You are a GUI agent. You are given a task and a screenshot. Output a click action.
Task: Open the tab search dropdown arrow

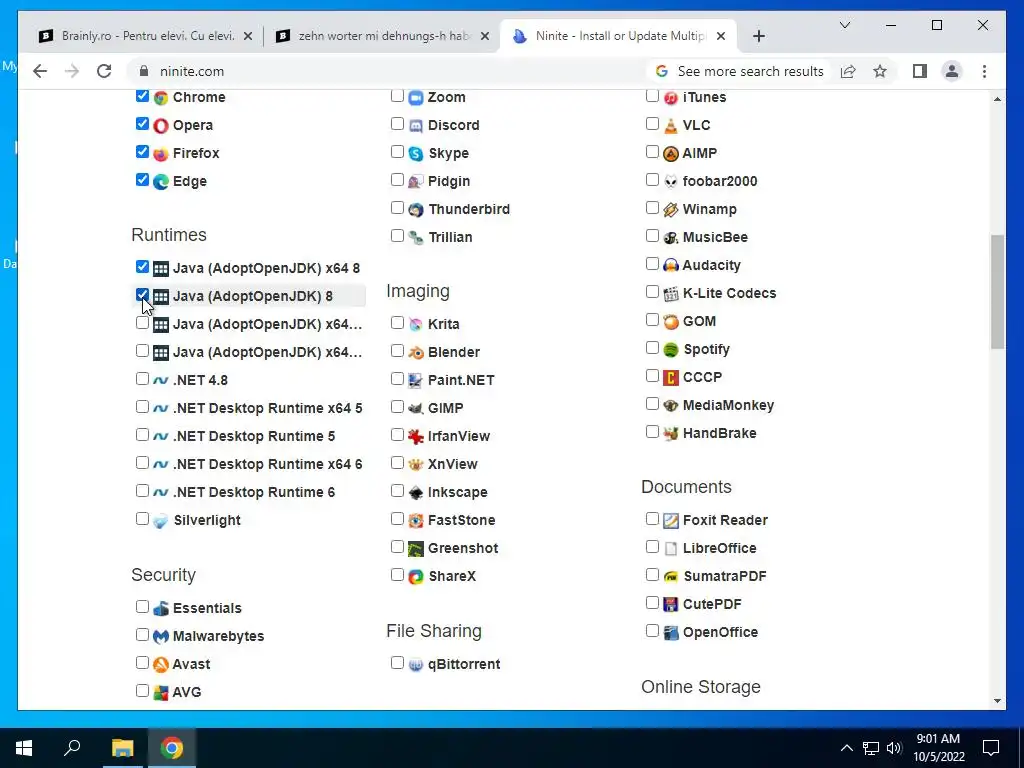[x=844, y=25]
